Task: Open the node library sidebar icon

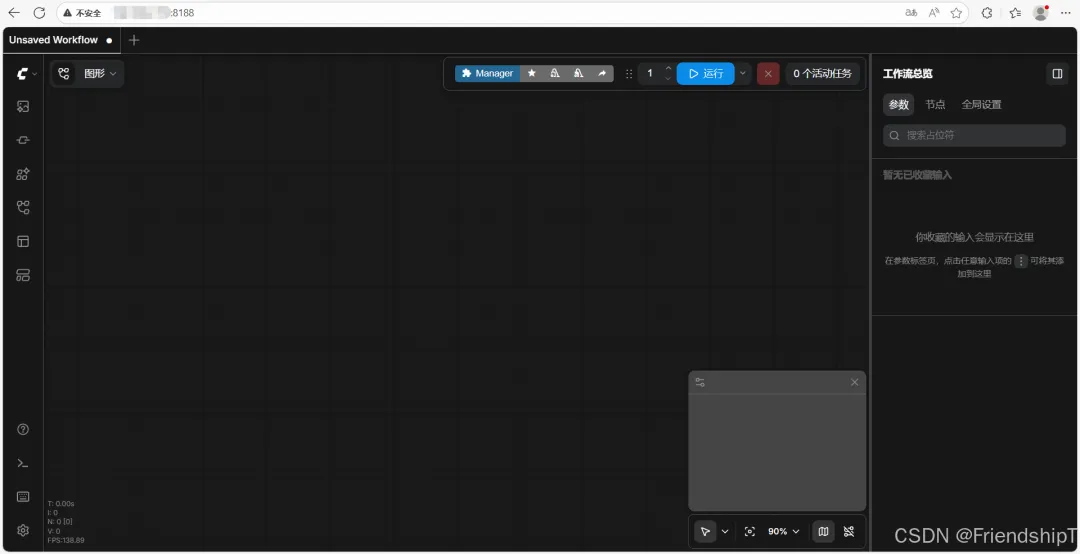Action: pos(23,140)
